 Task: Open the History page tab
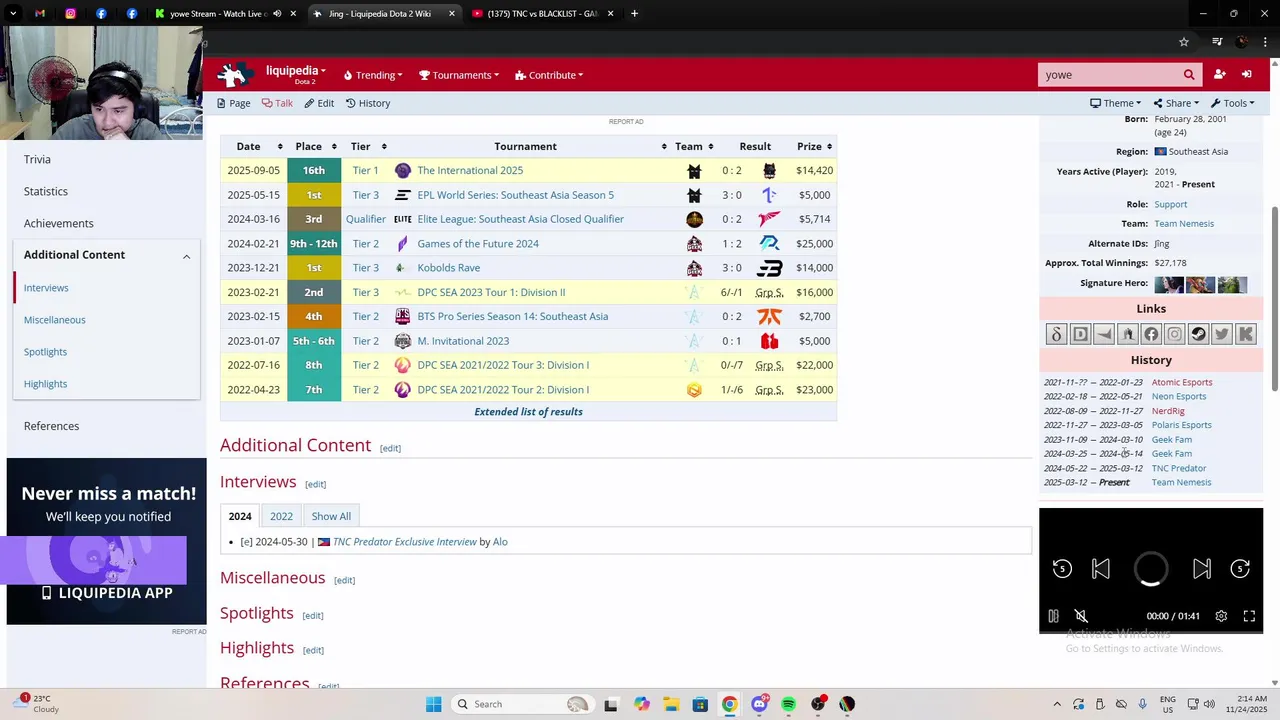[x=368, y=103]
